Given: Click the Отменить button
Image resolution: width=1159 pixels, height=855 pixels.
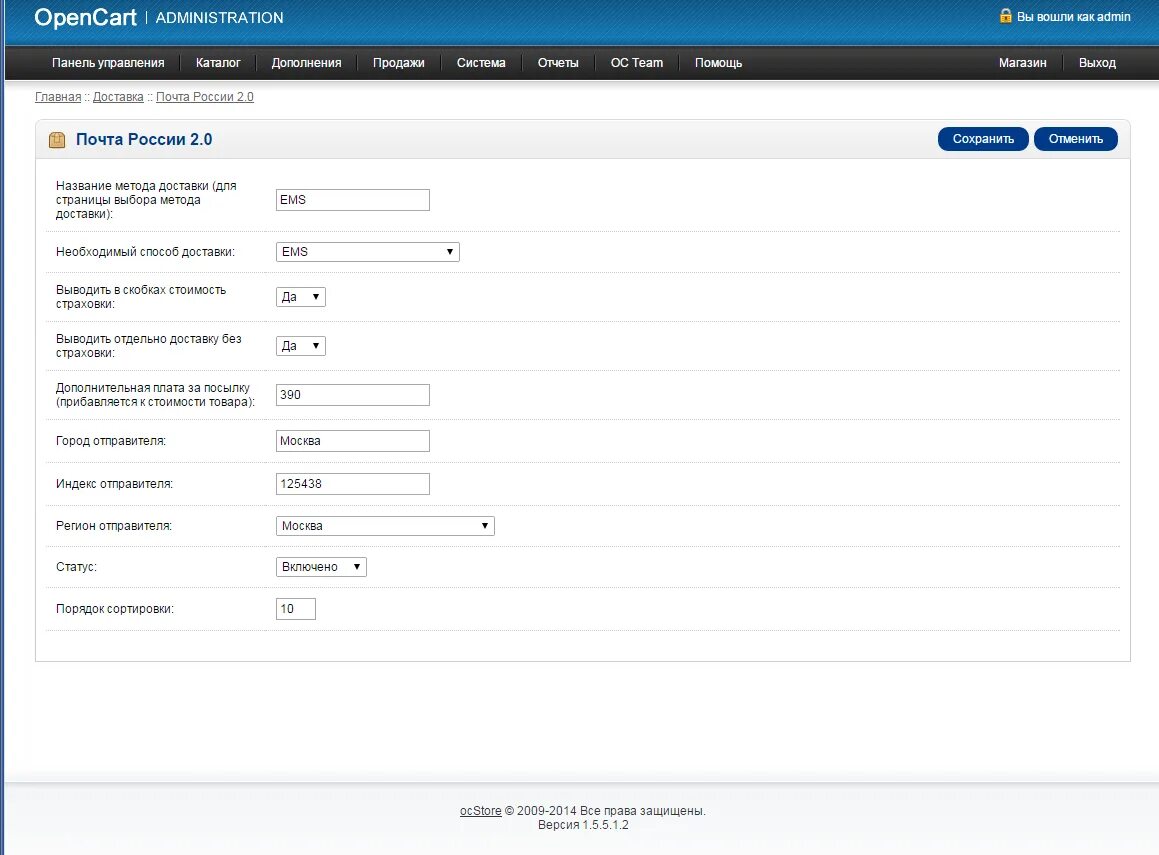Looking at the screenshot, I should [x=1075, y=139].
